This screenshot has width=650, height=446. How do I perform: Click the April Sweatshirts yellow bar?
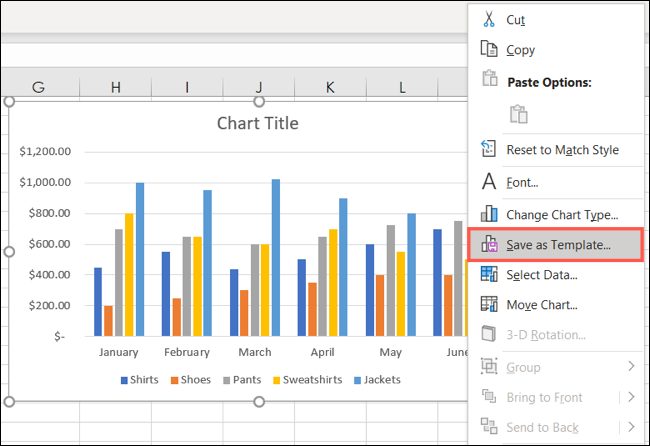pyautogui.click(x=333, y=283)
